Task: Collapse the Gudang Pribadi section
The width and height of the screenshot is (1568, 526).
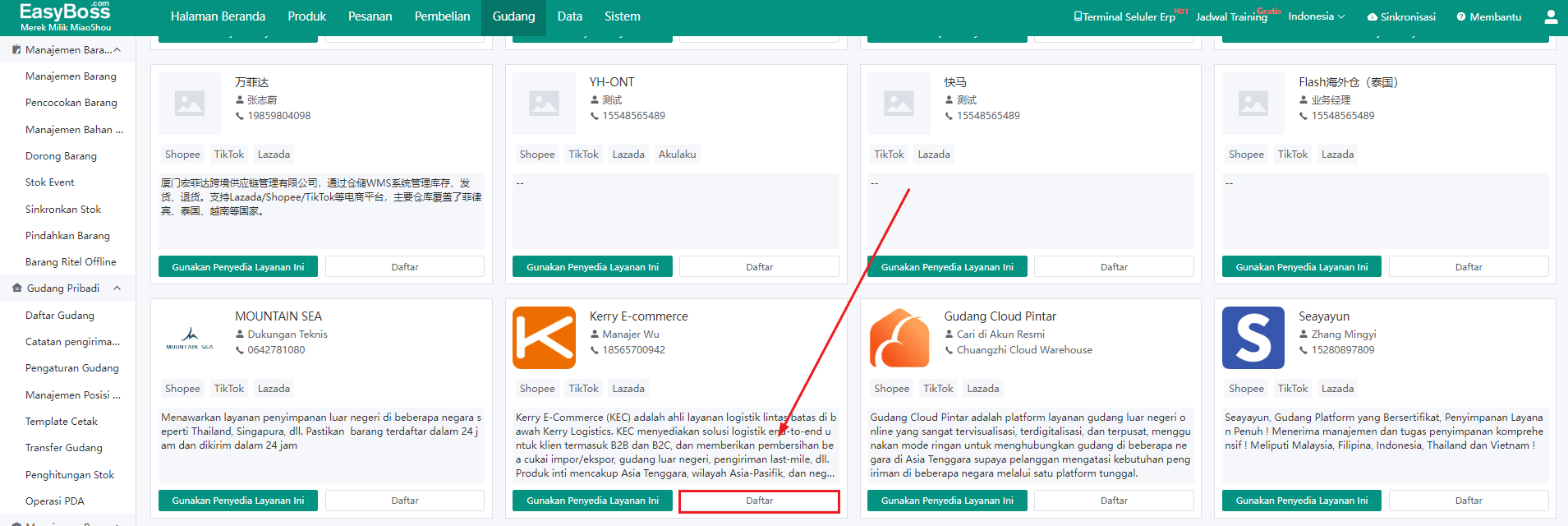Action: click(x=117, y=288)
